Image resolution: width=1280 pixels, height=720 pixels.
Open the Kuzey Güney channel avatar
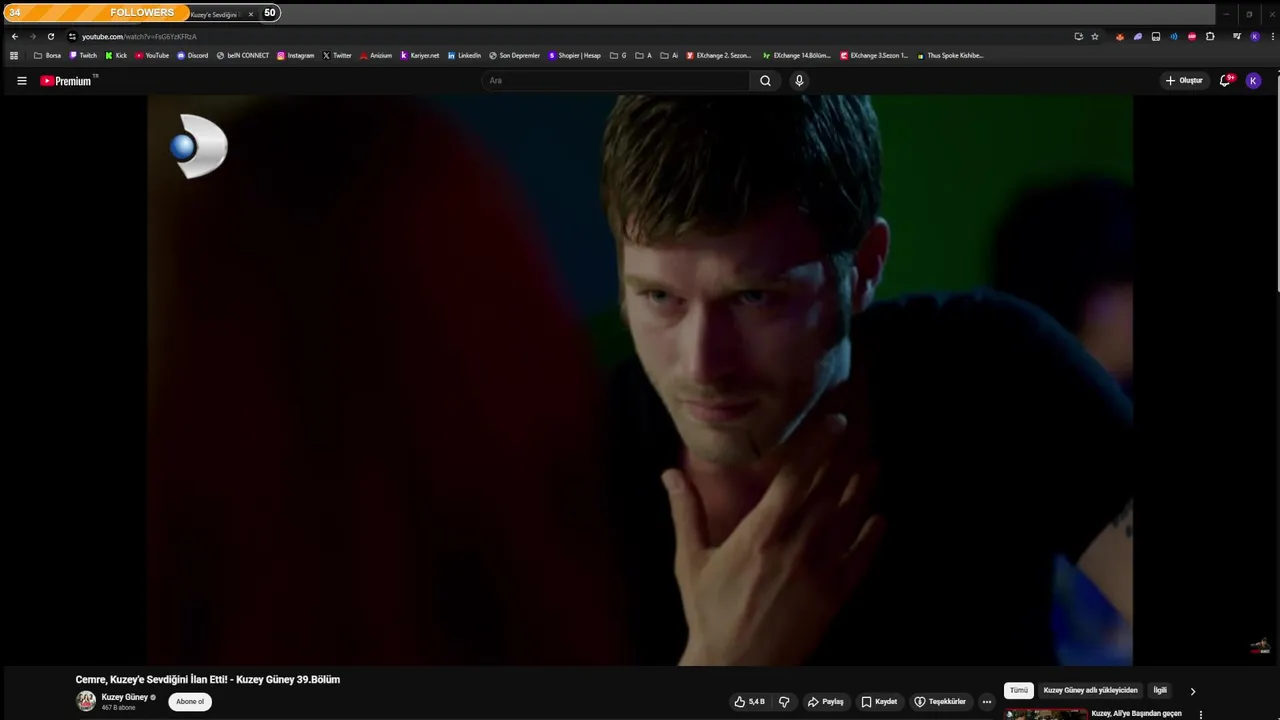(x=86, y=701)
